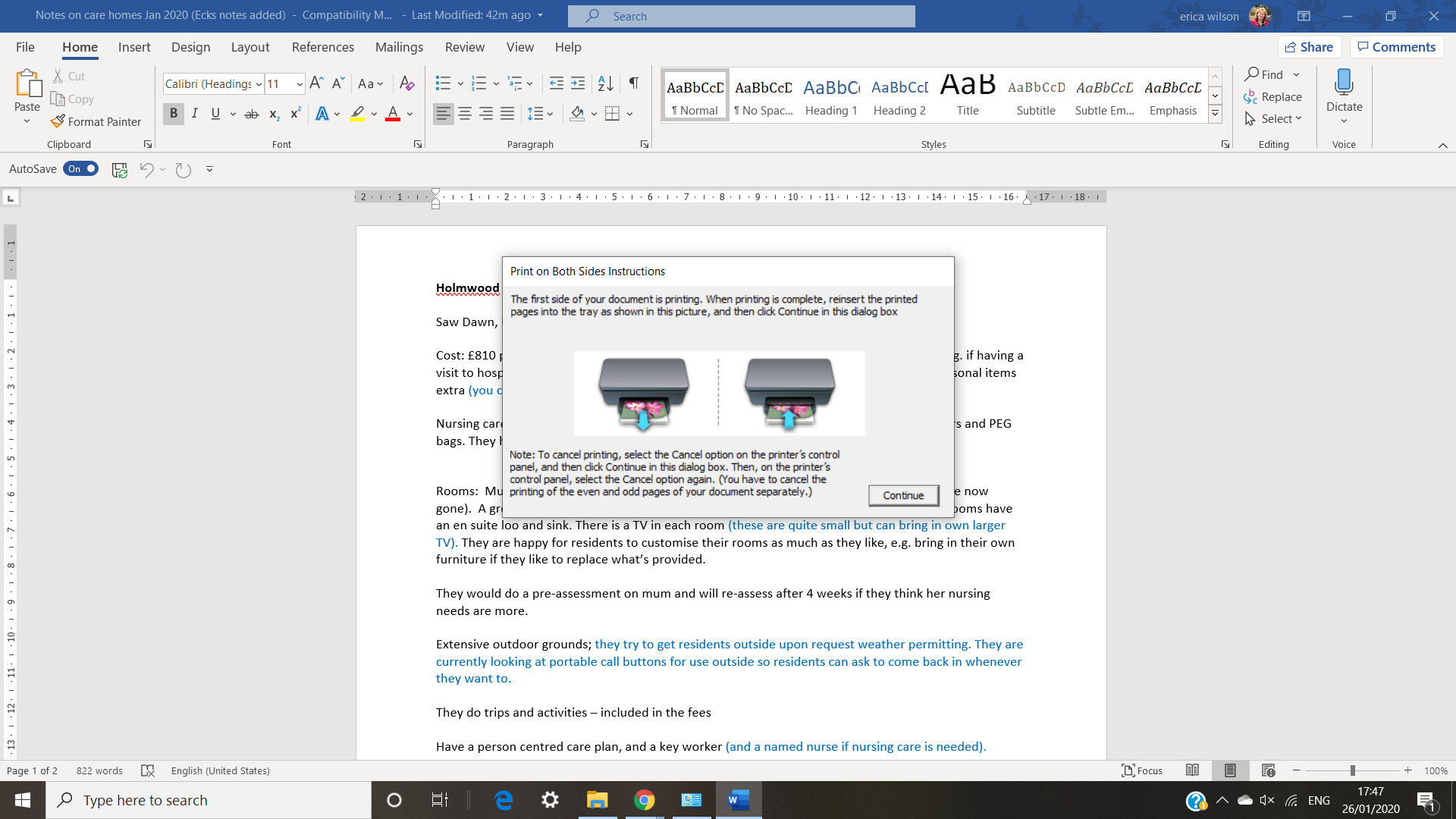
Task: Toggle Italic formatting
Action: (195, 114)
